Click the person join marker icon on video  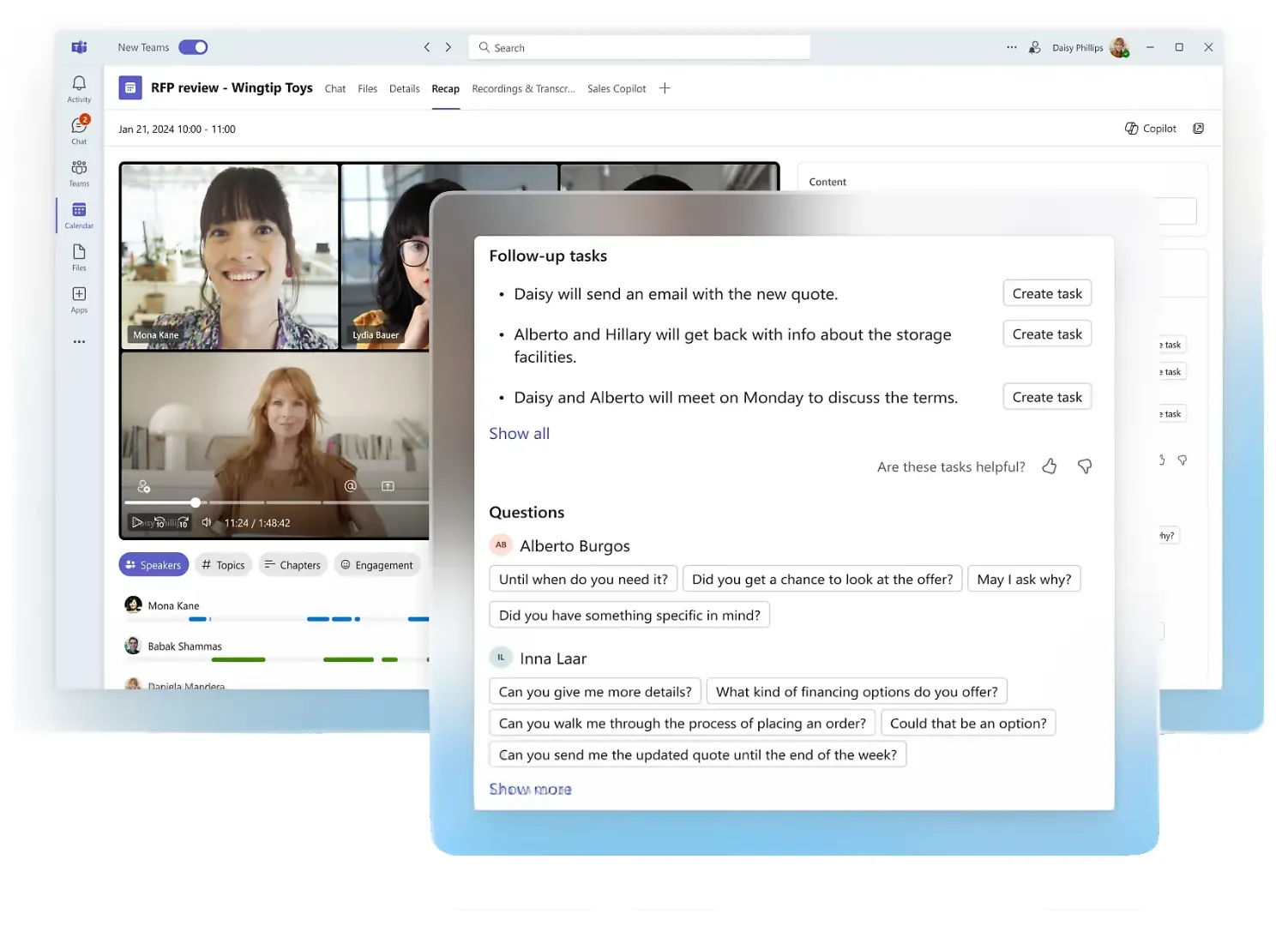coord(144,486)
